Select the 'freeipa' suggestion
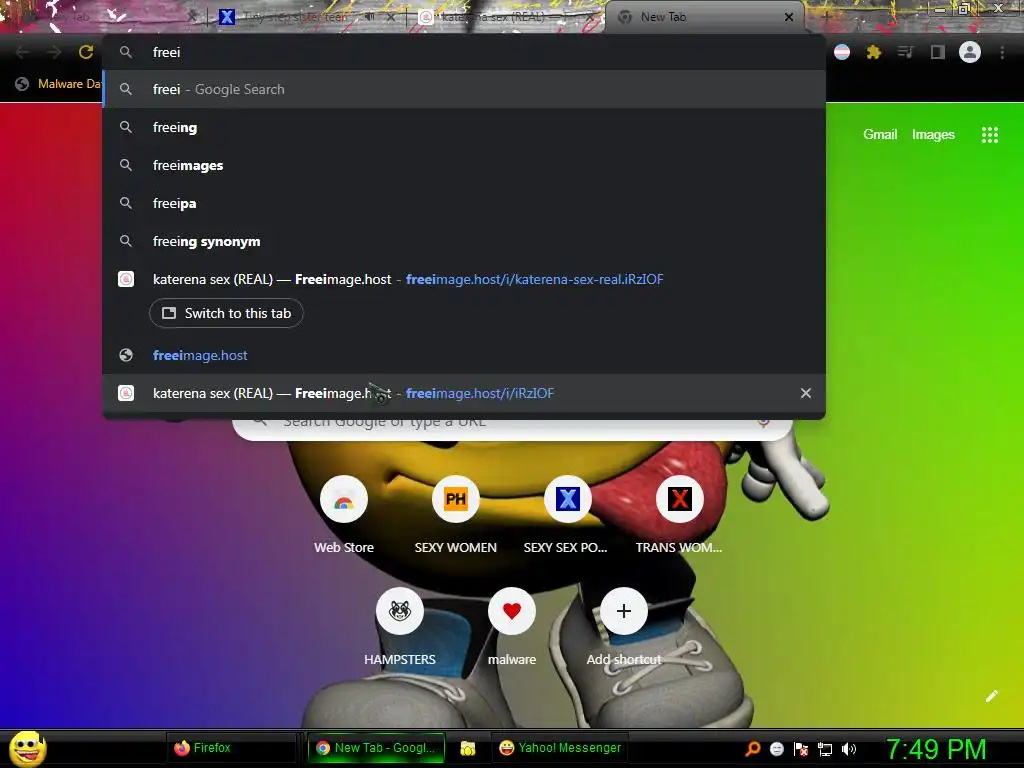The height and width of the screenshot is (768, 1024). pos(464,203)
